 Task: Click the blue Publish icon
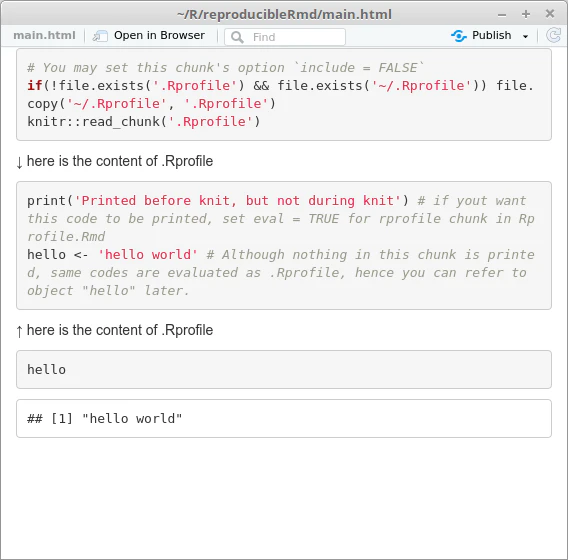pos(459,36)
